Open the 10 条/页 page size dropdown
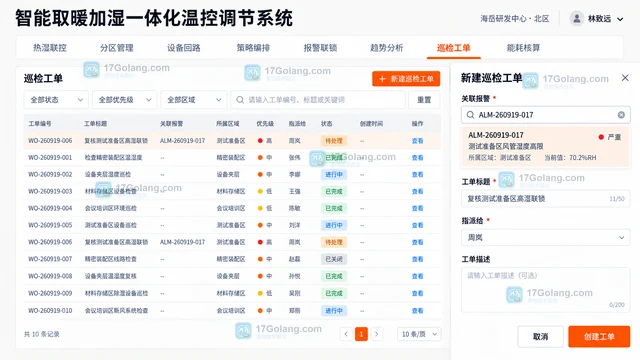640x360 pixels. (x=419, y=334)
